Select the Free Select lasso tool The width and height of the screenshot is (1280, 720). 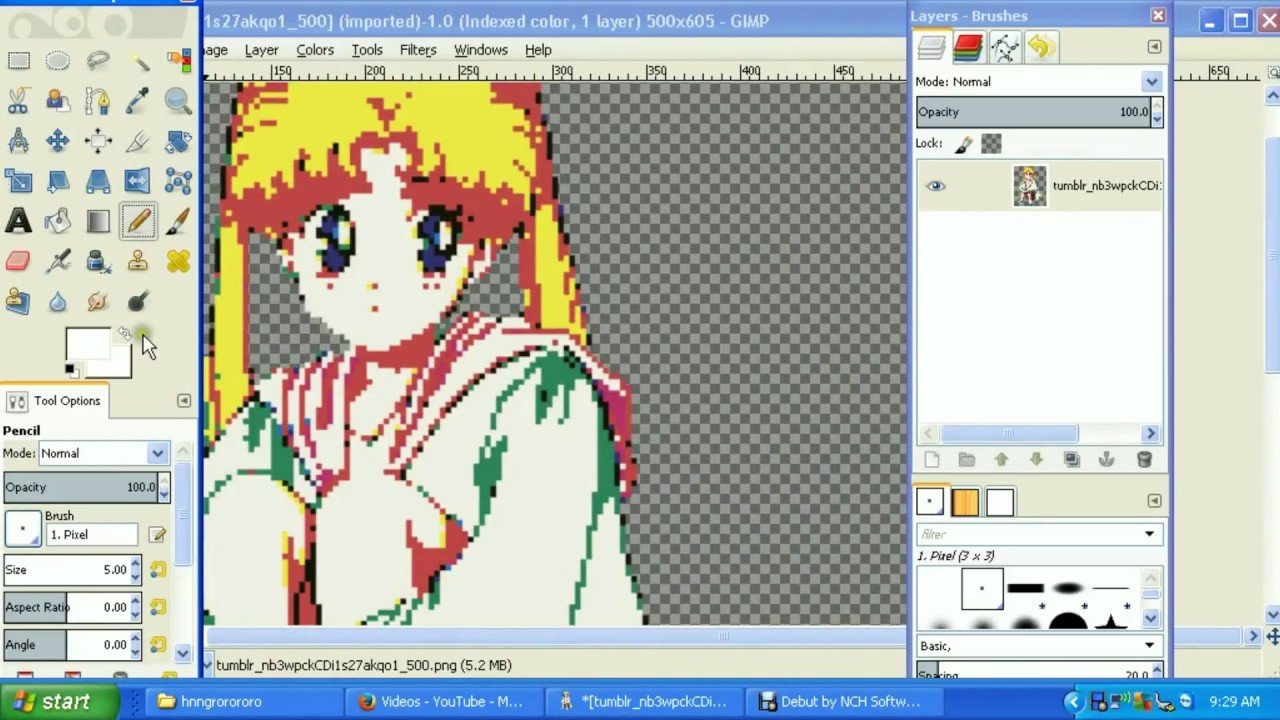coord(98,61)
